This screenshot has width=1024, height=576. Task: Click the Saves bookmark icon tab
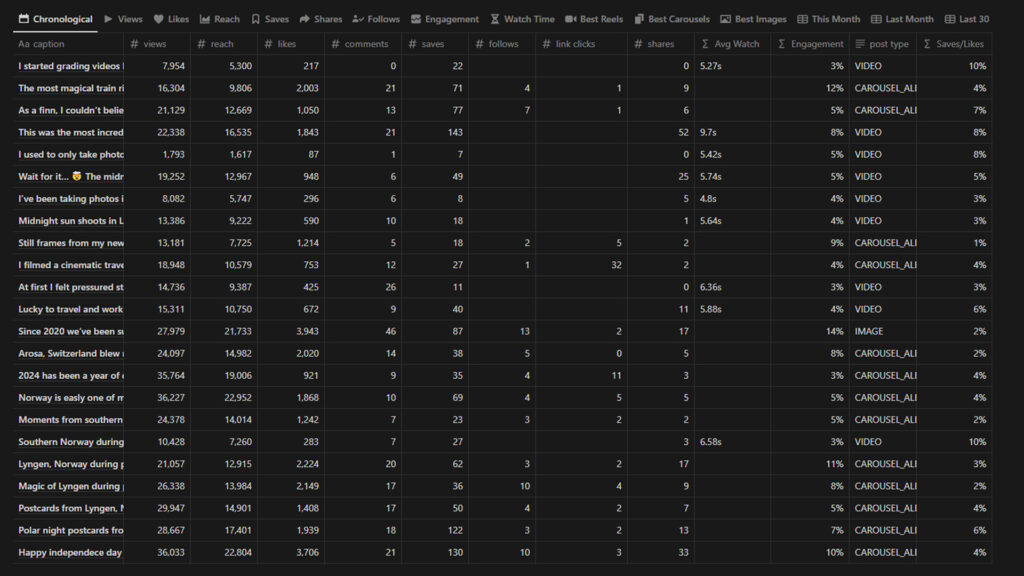[x=270, y=19]
